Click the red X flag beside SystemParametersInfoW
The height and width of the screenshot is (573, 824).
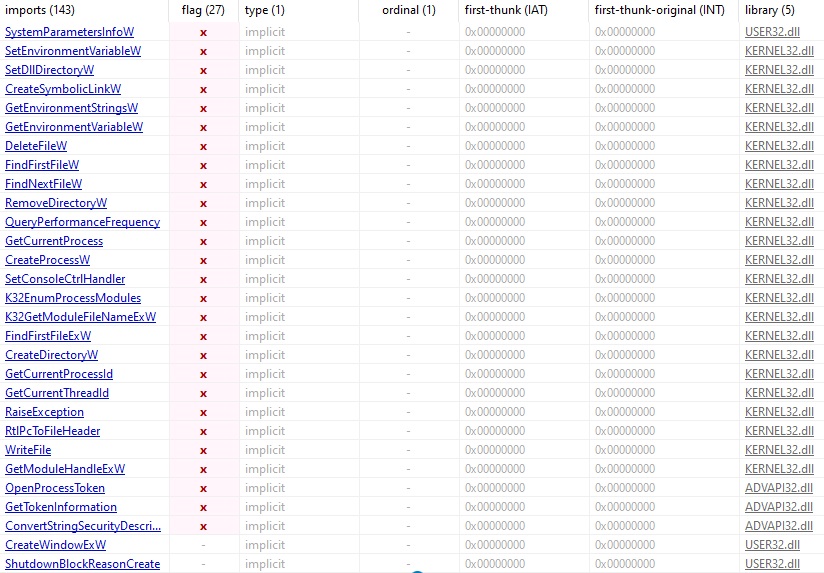[203, 32]
